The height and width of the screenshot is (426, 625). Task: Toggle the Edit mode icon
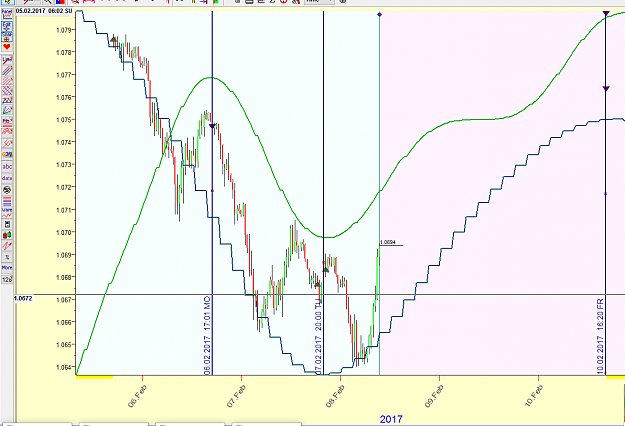(x=7, y=27)
